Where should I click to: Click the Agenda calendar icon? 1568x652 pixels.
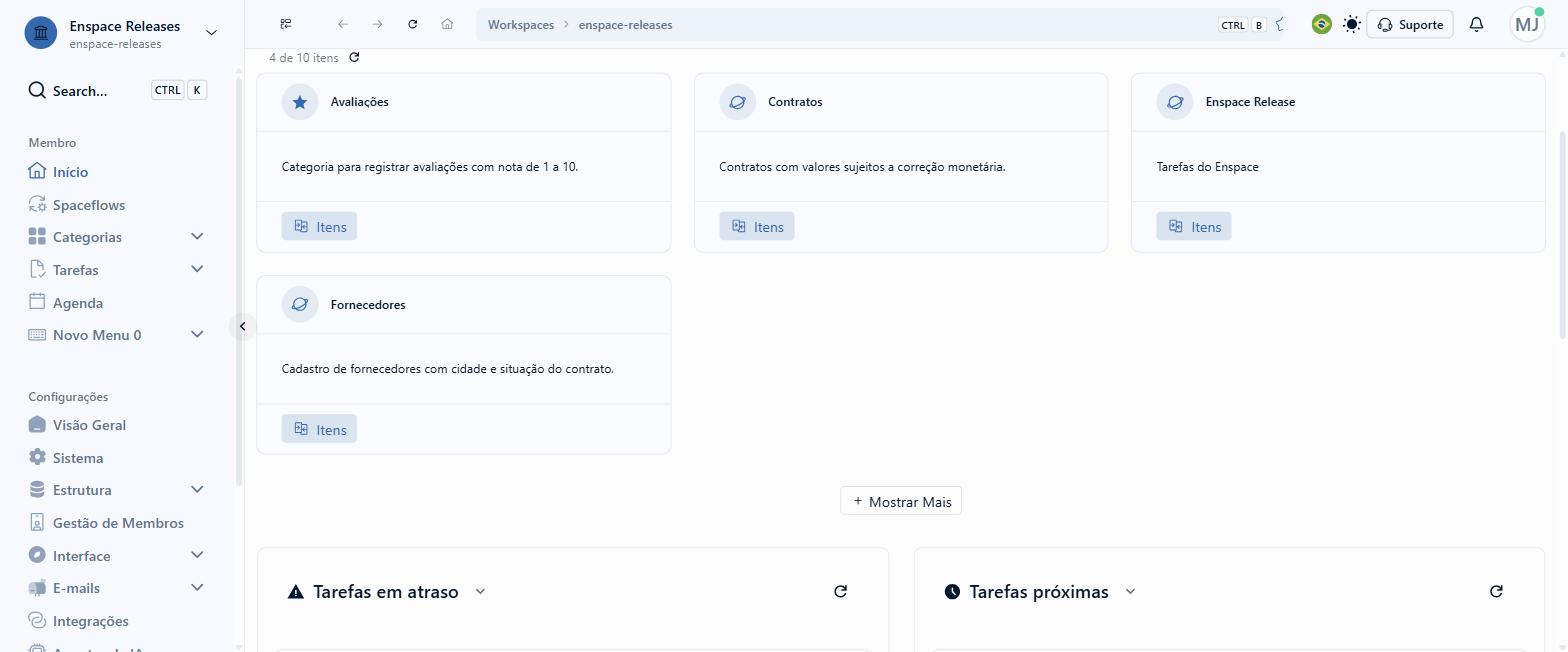(37, 301)
